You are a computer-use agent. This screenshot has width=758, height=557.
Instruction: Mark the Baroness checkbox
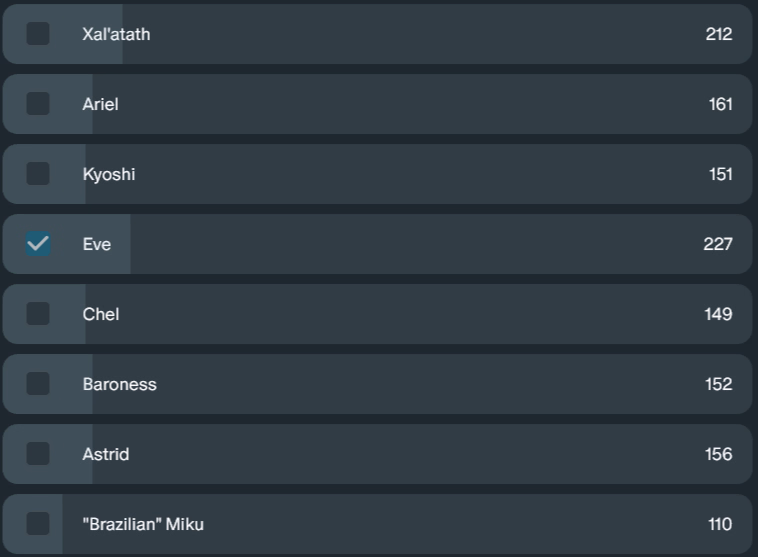click(x=38, y=384)
